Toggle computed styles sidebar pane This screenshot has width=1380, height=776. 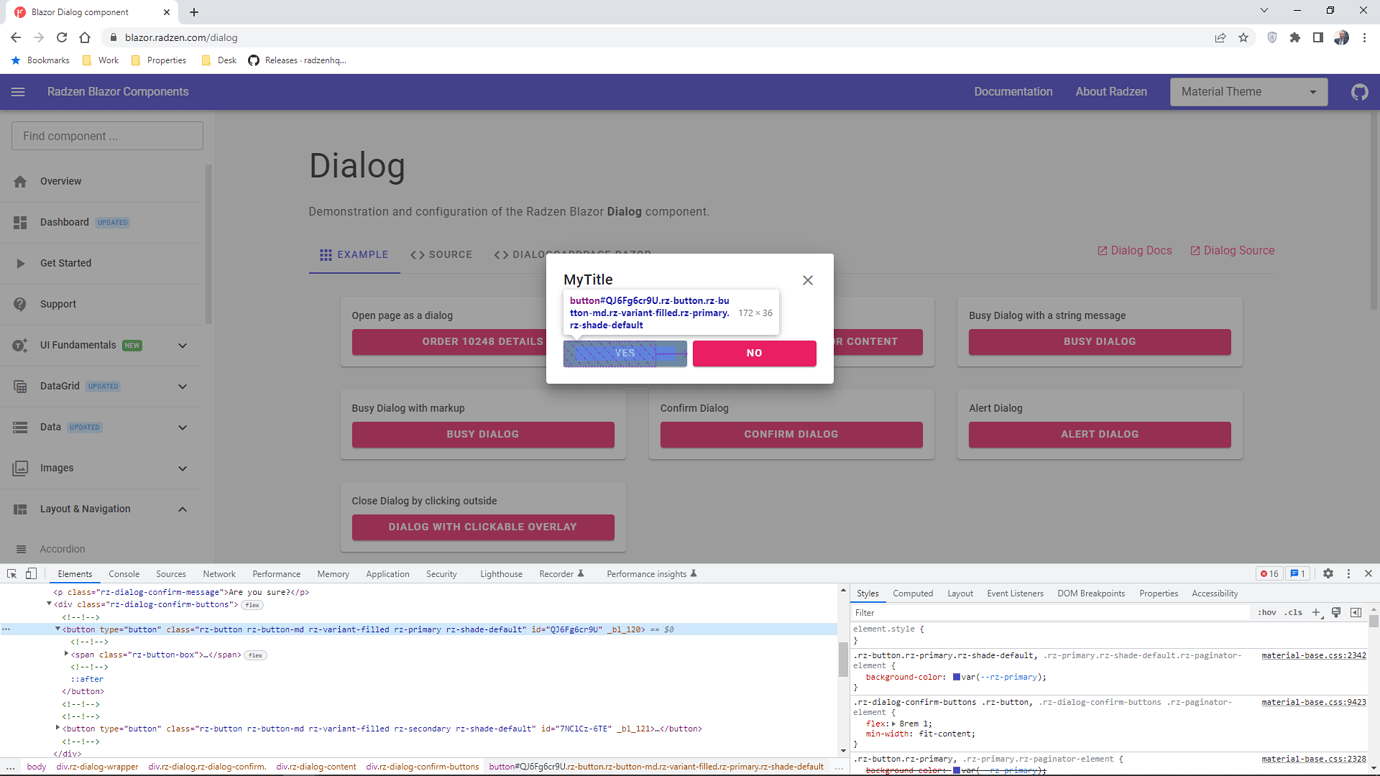[x=1356, y=612]
